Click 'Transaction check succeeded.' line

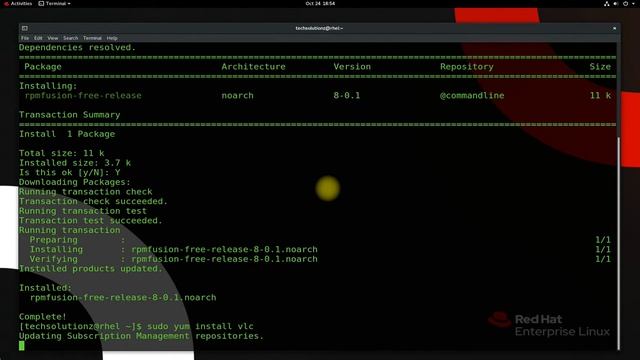pyautogui.click(x=93, y=201)
